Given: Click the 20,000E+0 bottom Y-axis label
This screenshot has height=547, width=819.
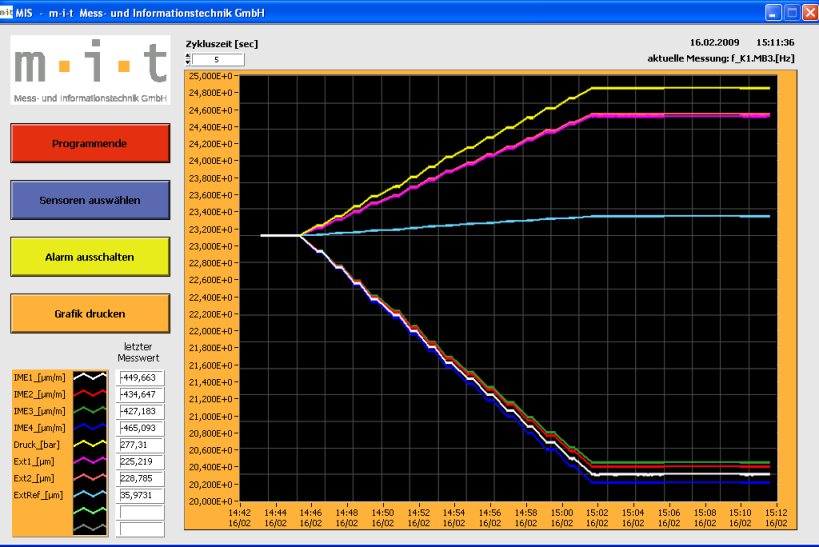Looking at the screenshot, I should click(x=210, y=502).
